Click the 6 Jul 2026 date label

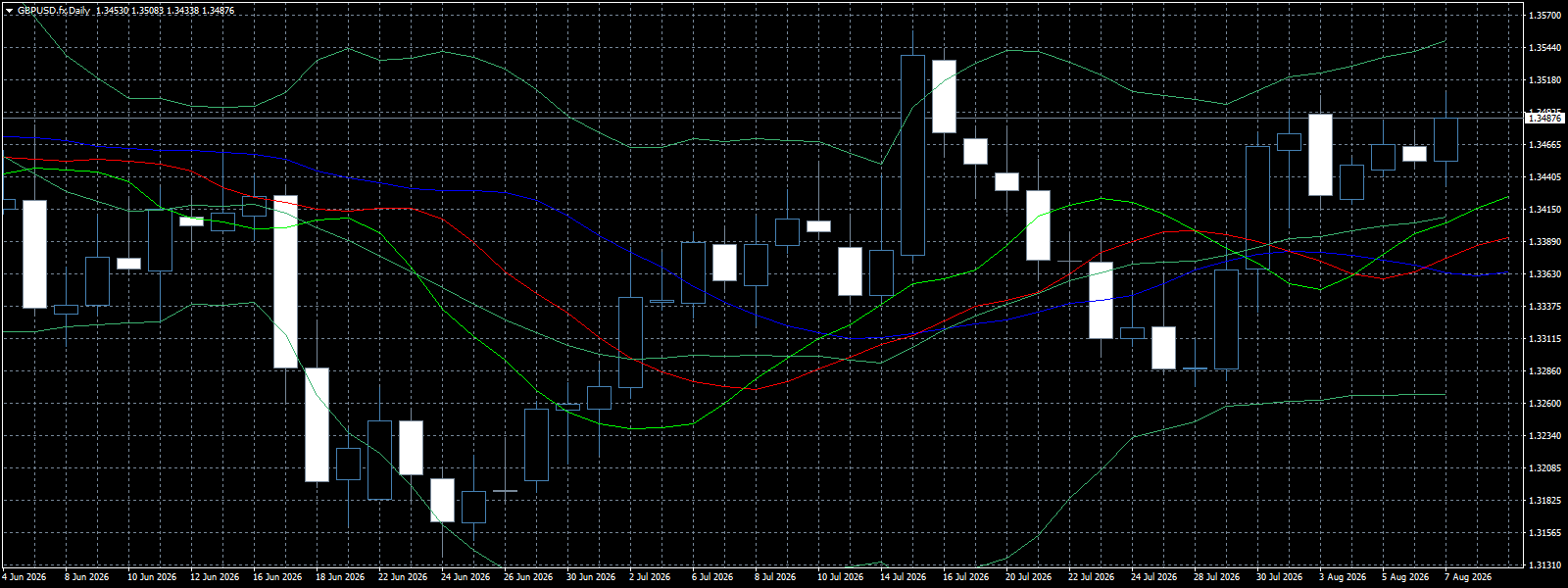pos(713,577)
